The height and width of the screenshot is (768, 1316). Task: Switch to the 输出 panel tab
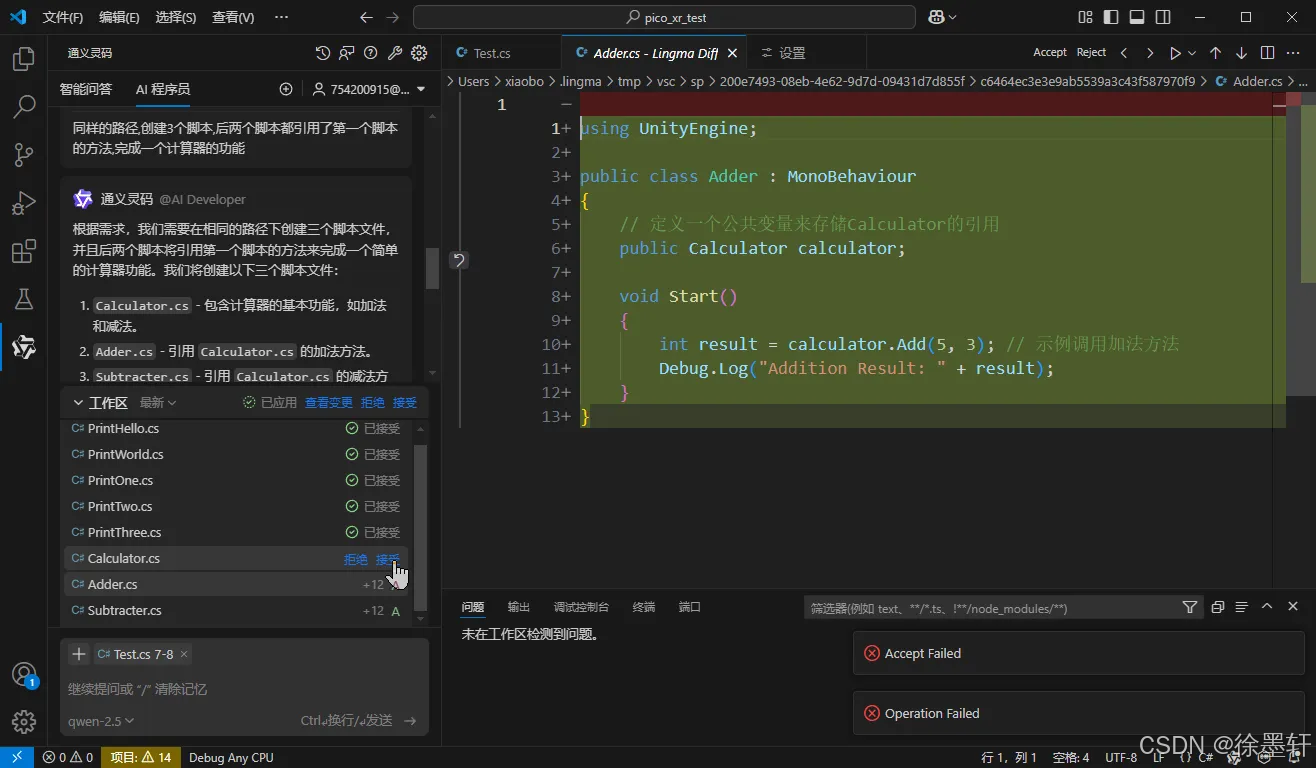(x=519, y=607)
